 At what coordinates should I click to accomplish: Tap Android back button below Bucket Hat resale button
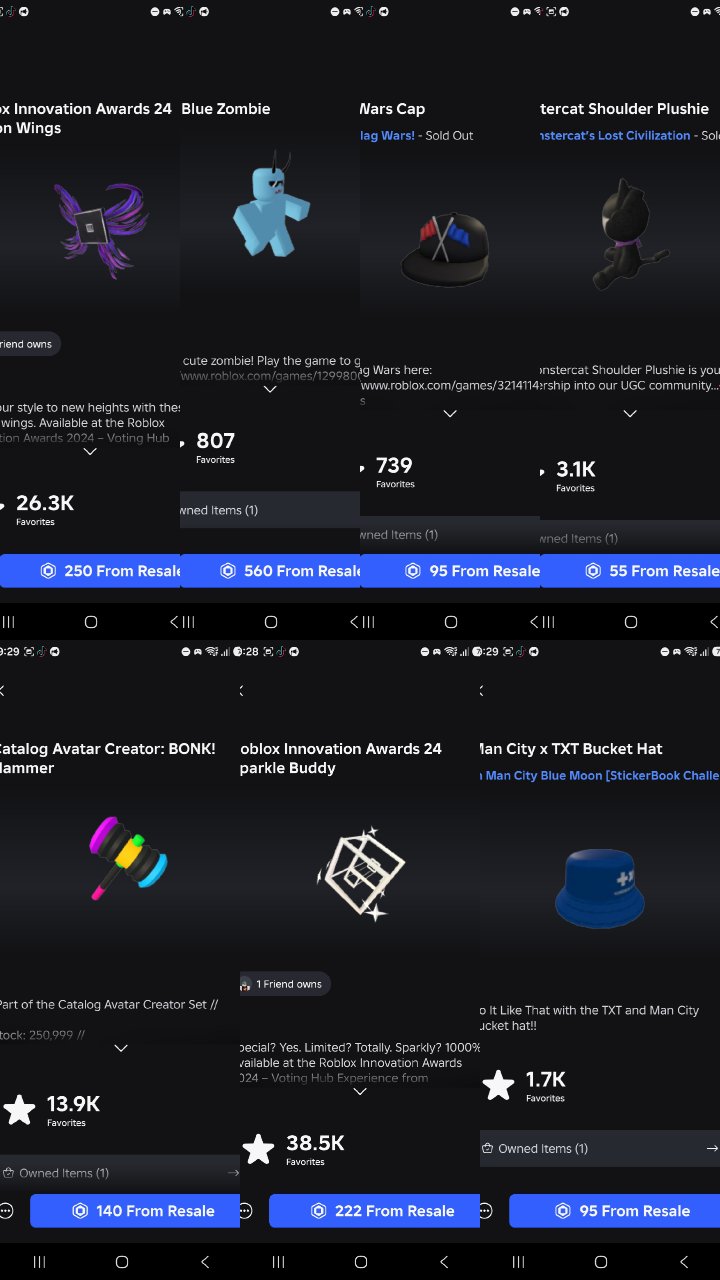(x=684, y=1262)
